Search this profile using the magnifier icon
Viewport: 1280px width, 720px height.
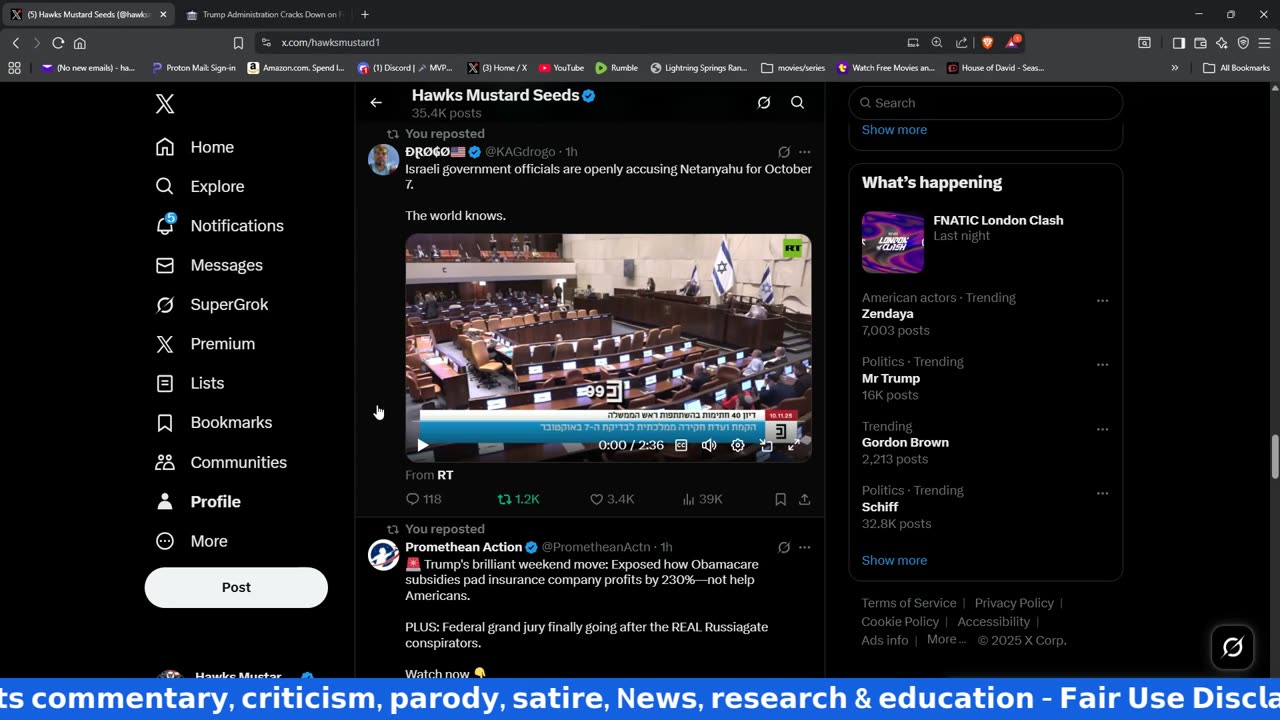[x=797, y=102]
